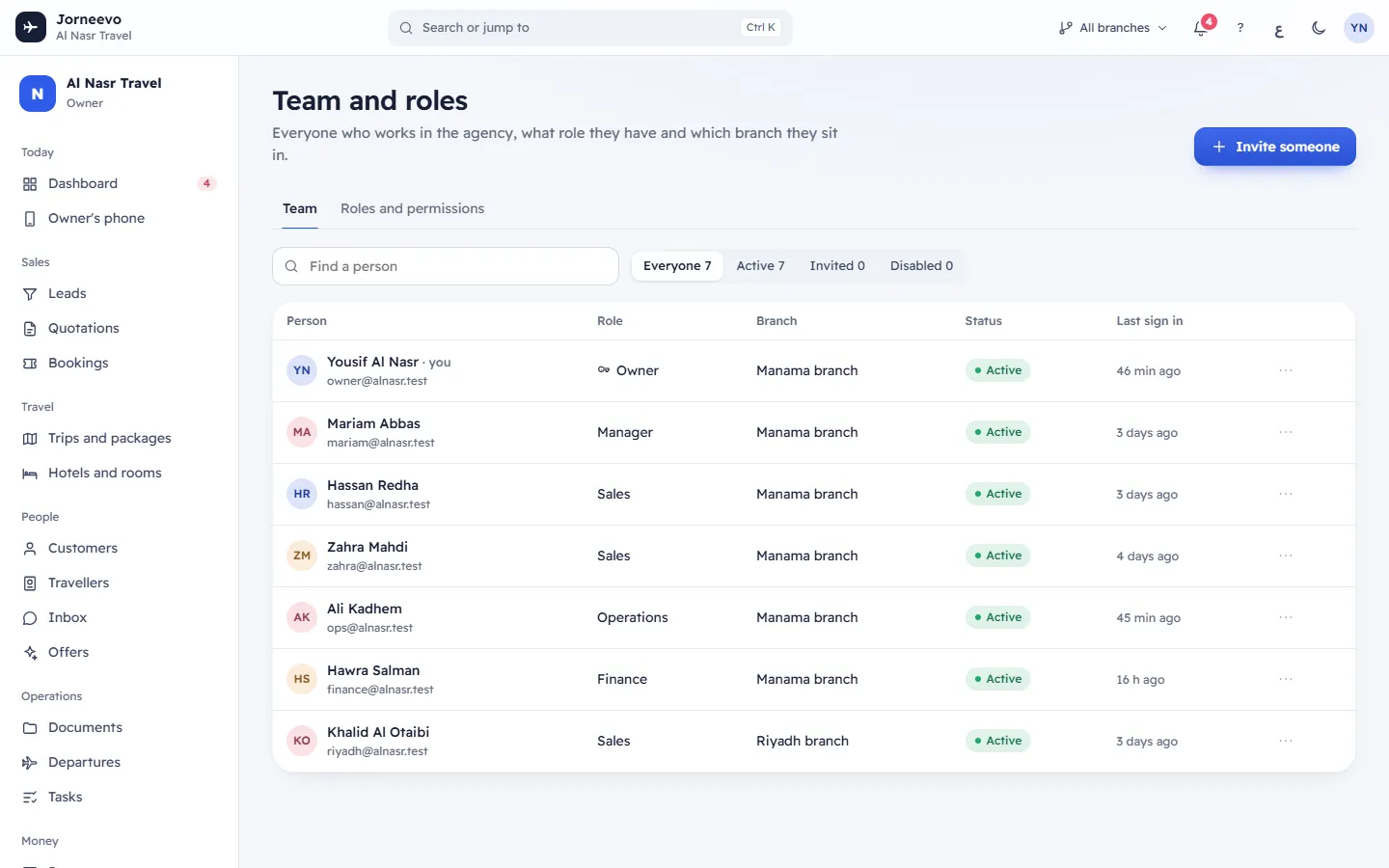Image resolution: width=1389 pixels, height=868 pixels.
Task: Select the Disabled 0 filter
Action: click(x=922, y=266)
